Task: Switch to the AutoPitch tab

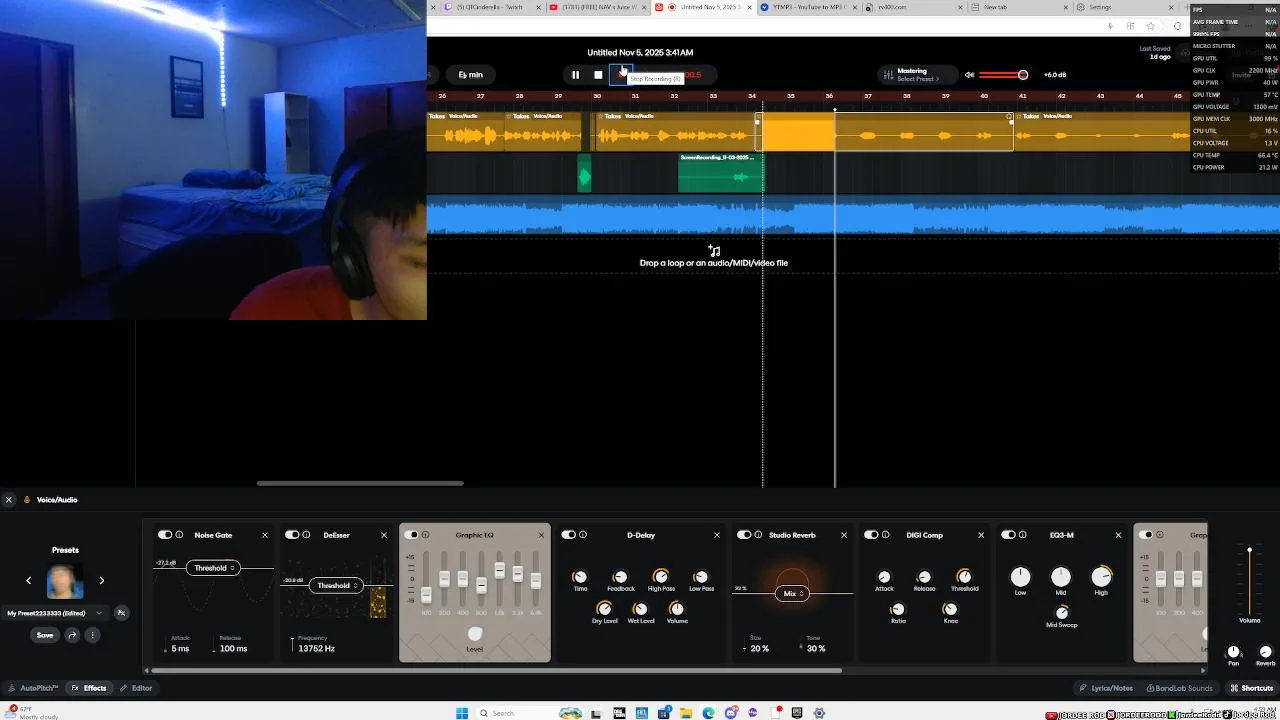Action: tap(33, 688)
